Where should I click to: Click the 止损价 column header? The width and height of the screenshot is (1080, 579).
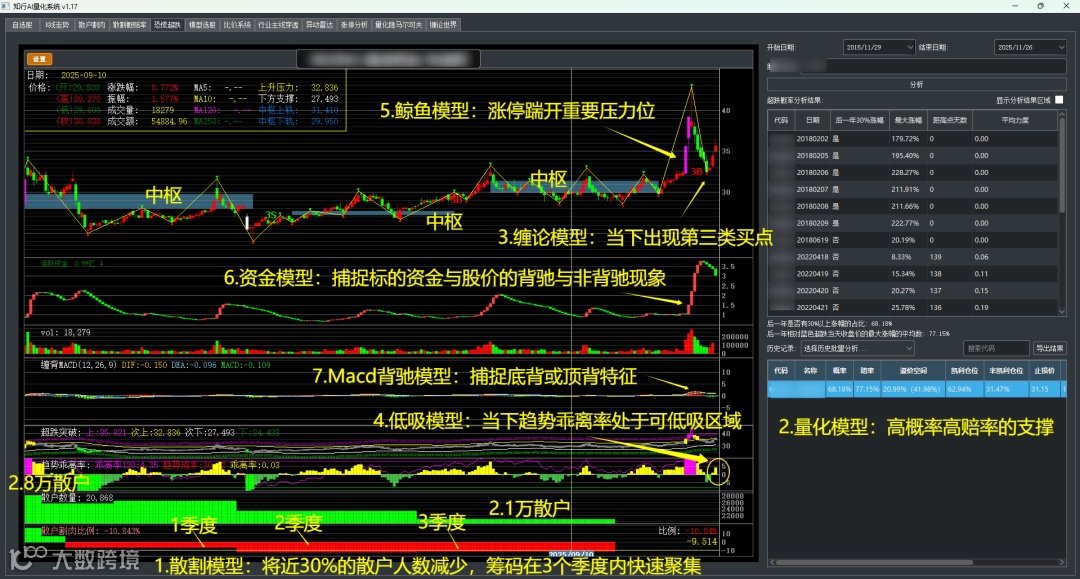[1044, 370]
